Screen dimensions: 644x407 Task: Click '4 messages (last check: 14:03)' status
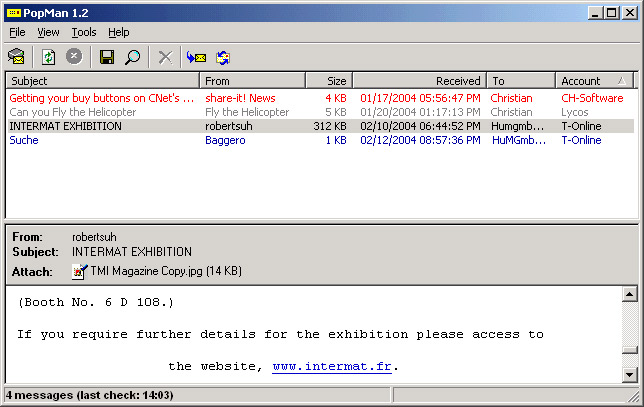point(90,395)
